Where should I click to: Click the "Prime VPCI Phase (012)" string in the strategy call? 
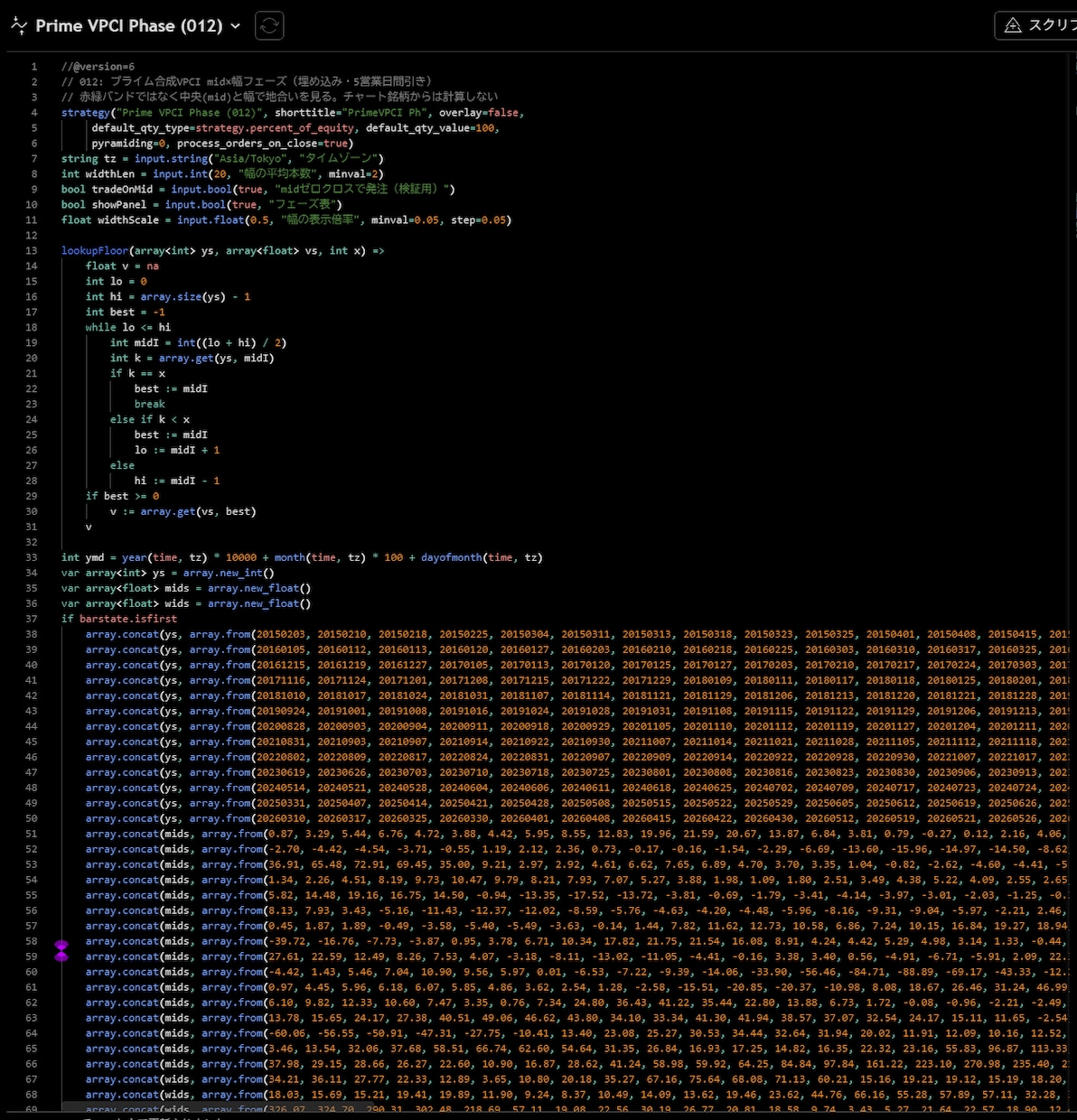coord(190,113)
